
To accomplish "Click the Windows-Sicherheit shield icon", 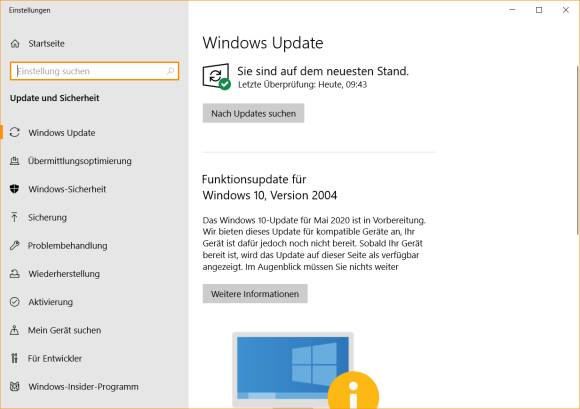I will pyautogui.click(x=14, y=189).
